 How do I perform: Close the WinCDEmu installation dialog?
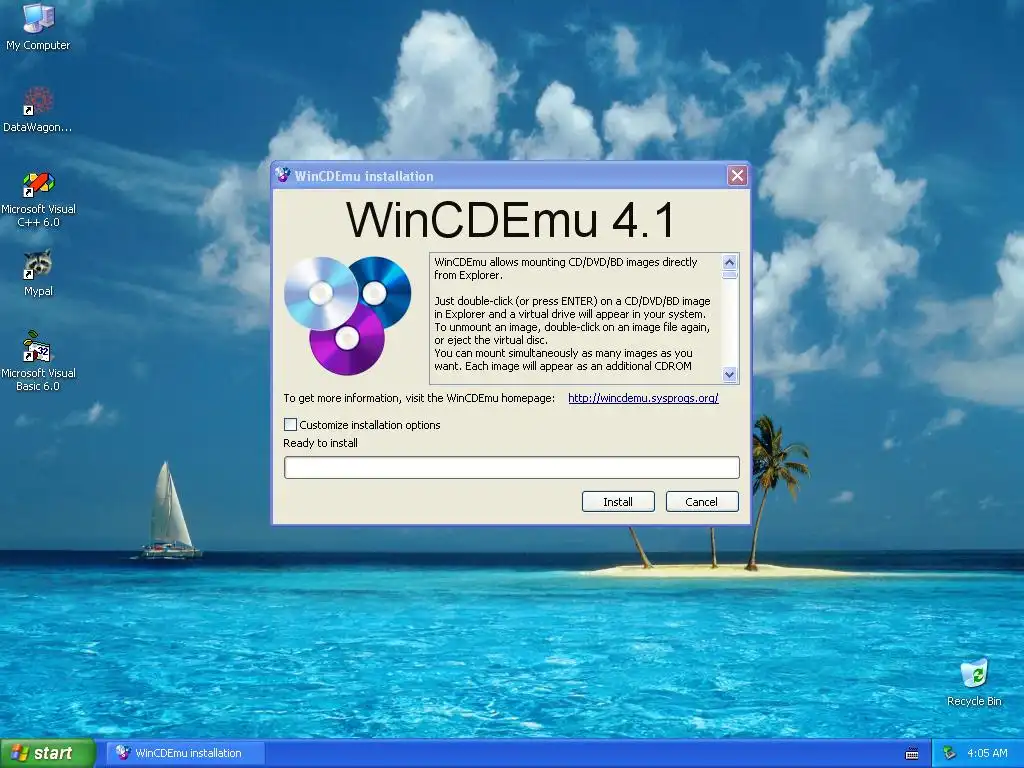[x=737, y=175]
